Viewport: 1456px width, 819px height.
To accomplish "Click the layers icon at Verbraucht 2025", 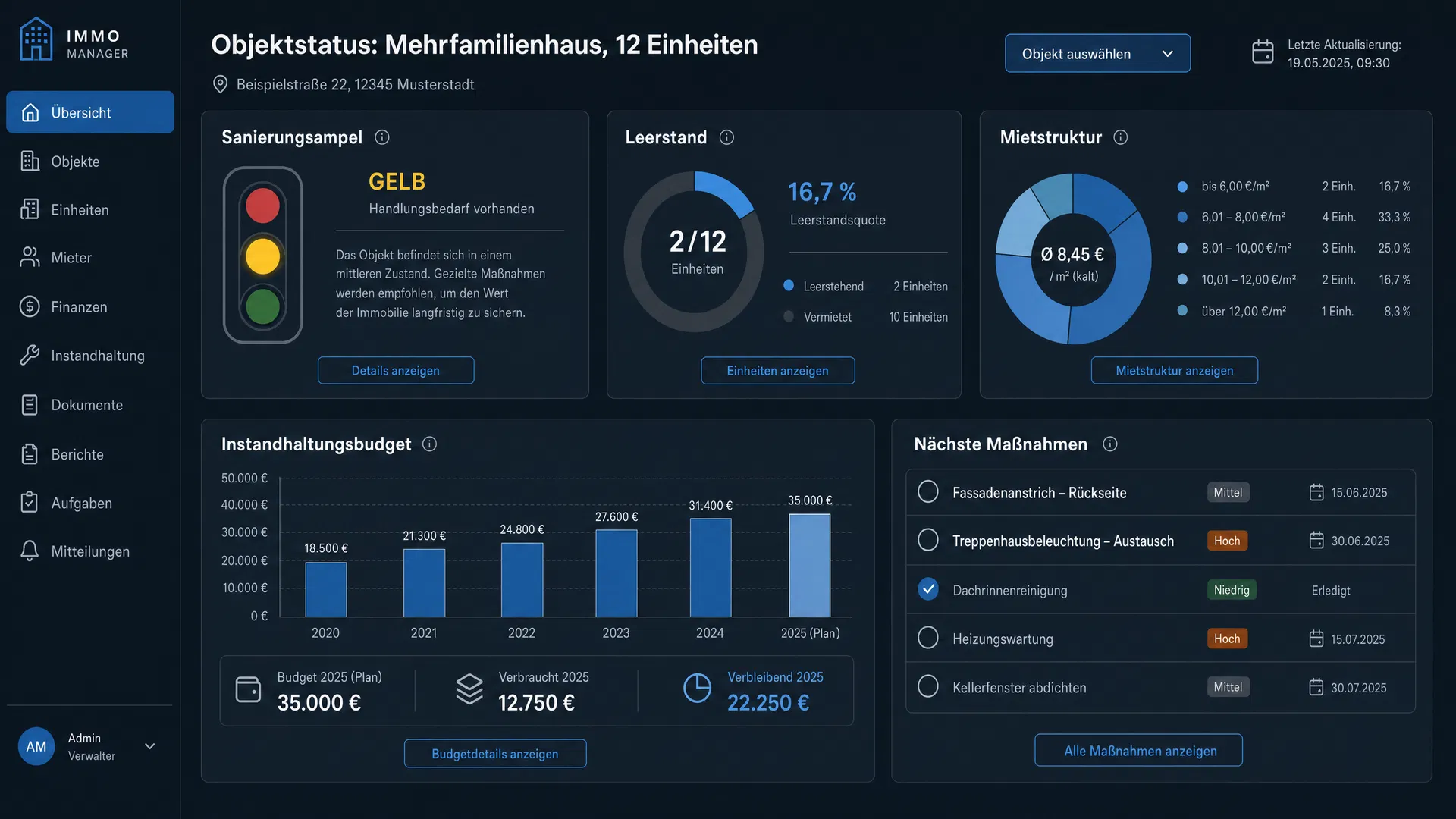I will click(469, 689).
